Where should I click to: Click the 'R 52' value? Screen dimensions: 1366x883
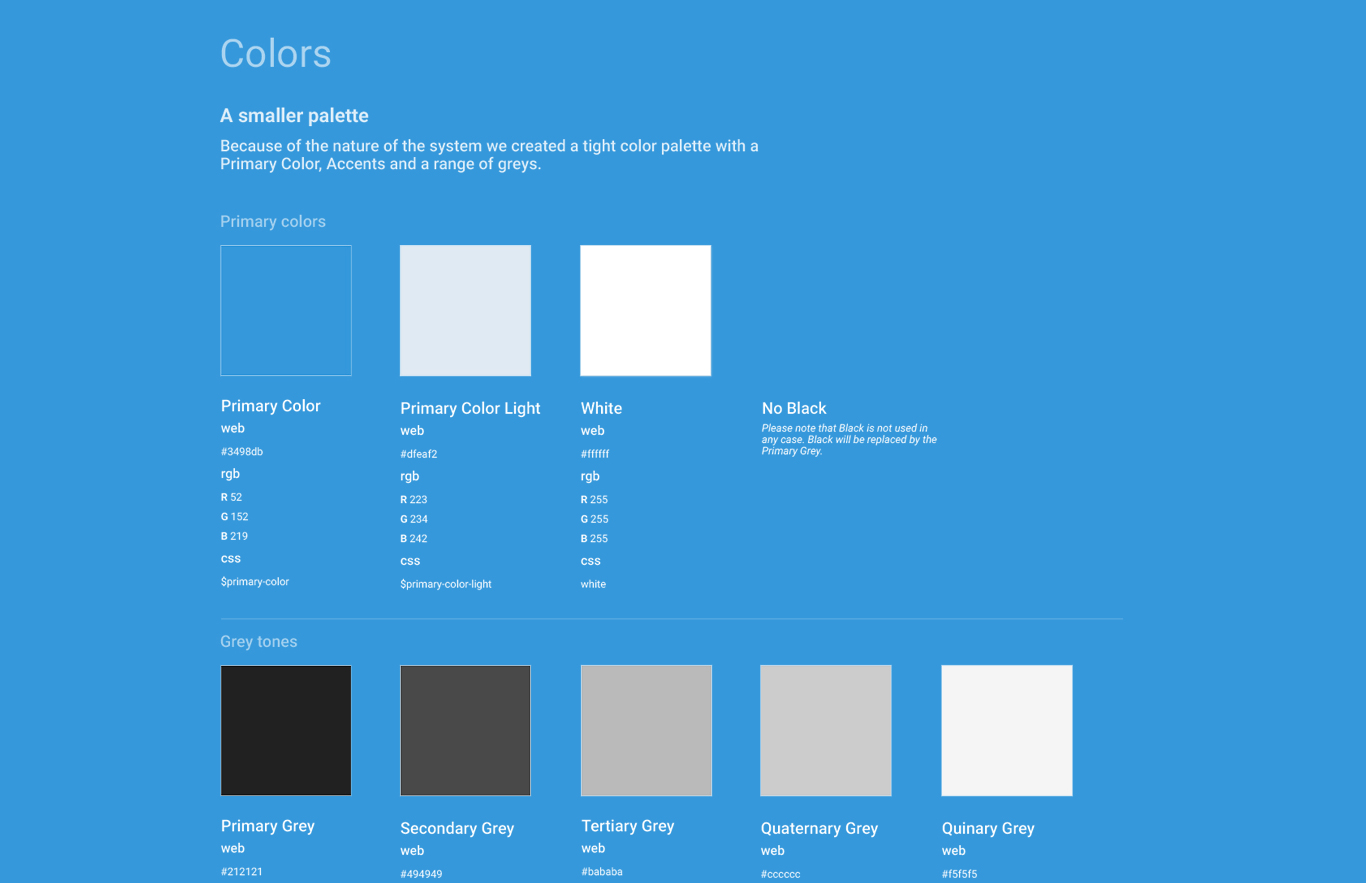(232, 497)
